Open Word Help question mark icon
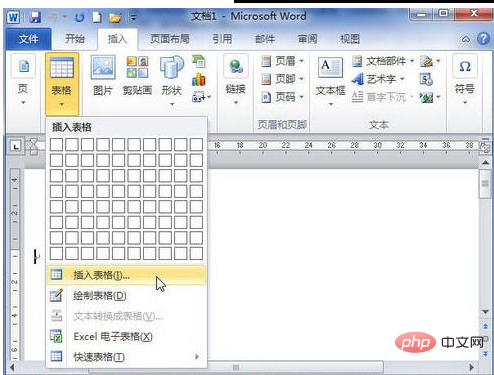Screen dimensions: 494x375 (x=483, y=39)
